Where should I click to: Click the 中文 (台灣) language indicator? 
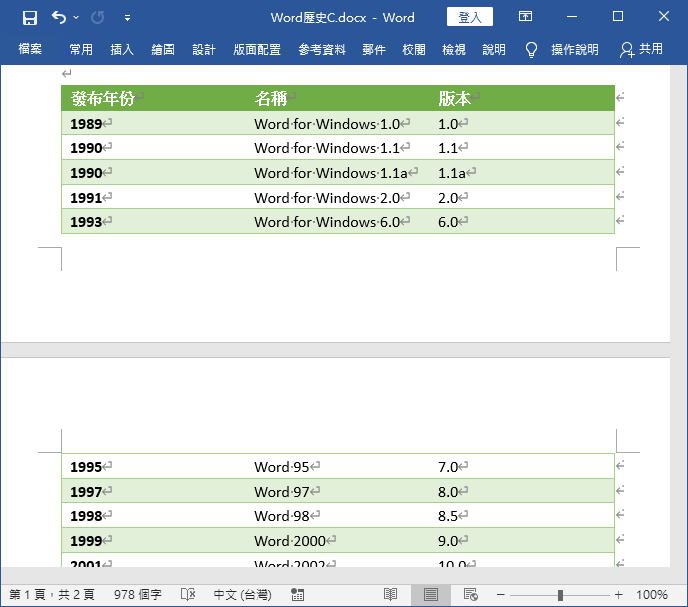(243, 595)
